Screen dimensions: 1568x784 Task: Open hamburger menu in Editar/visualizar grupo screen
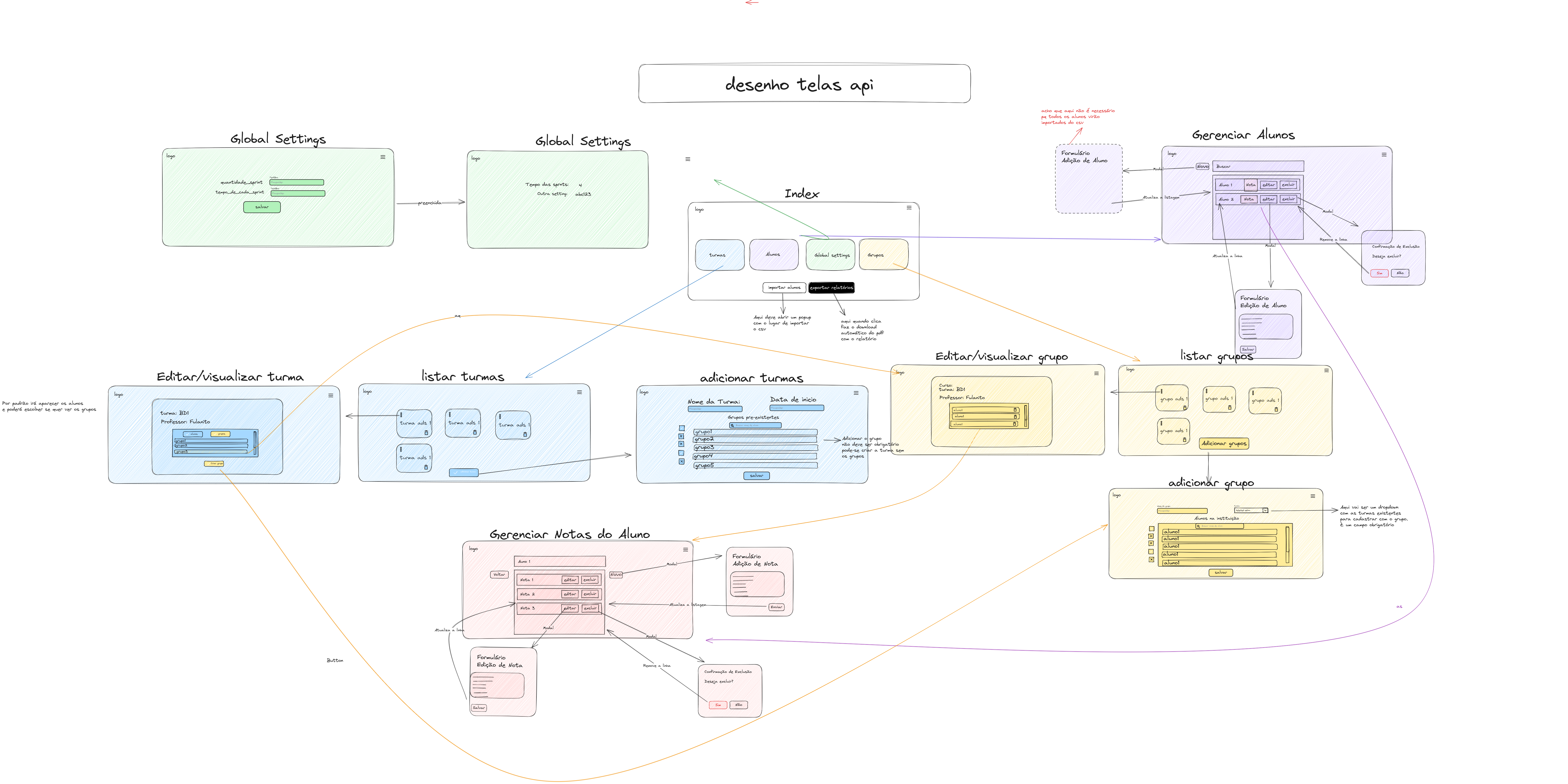[x=1096, y=373]
